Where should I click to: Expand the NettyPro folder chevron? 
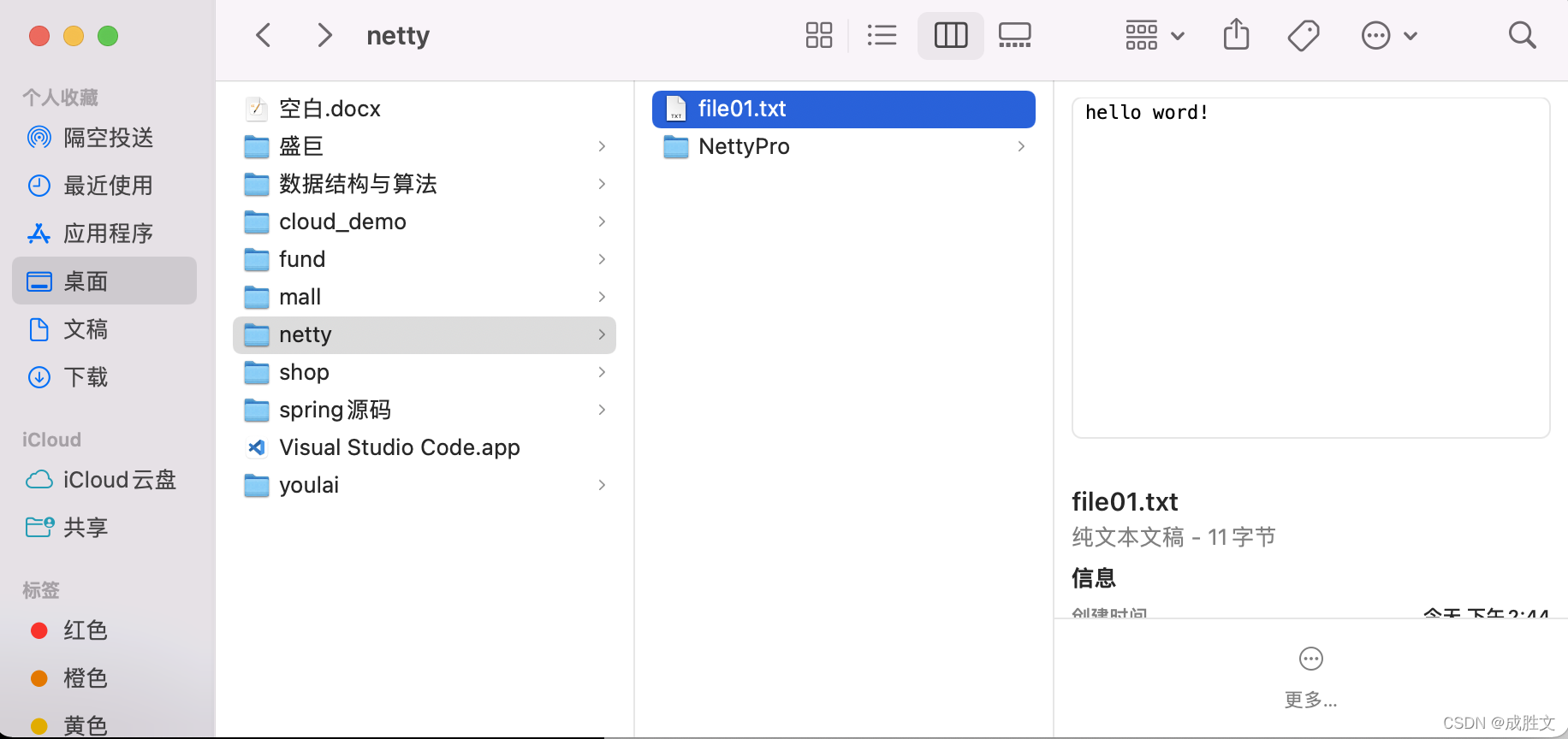(1021, 146)
